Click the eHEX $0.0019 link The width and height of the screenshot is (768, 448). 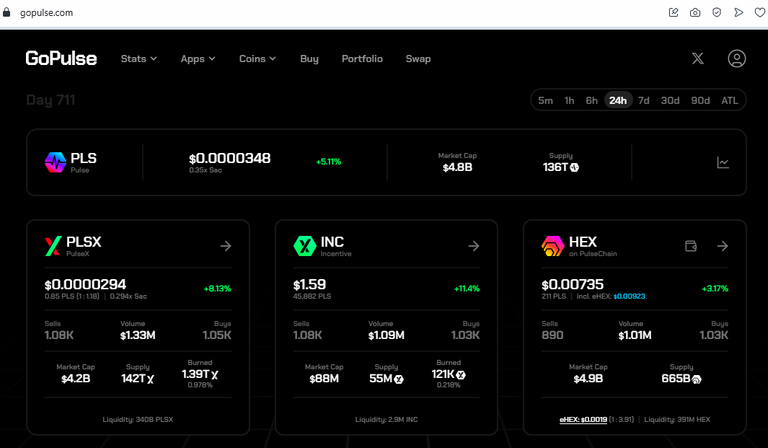[583, 420]
